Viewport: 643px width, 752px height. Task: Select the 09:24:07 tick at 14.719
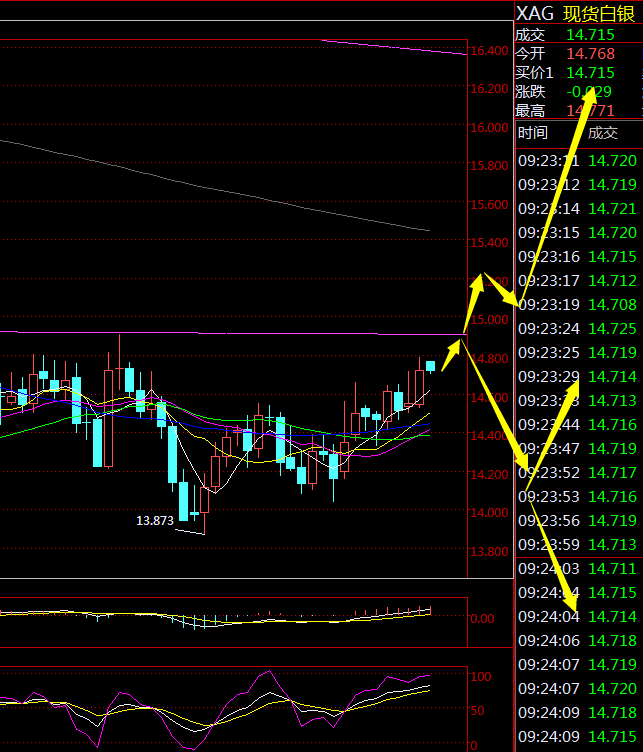pos(577,664)
